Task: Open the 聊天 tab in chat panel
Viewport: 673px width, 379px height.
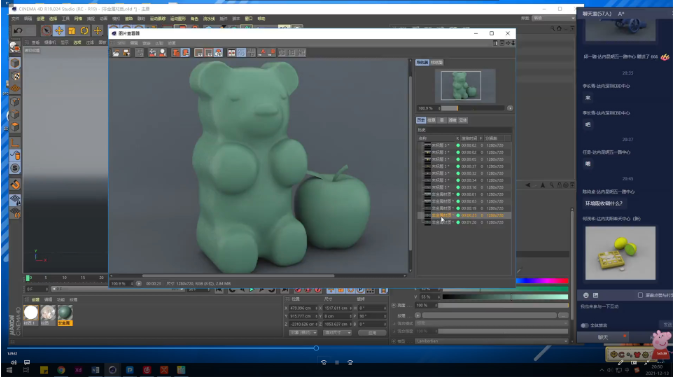Action: pos(603,337)
